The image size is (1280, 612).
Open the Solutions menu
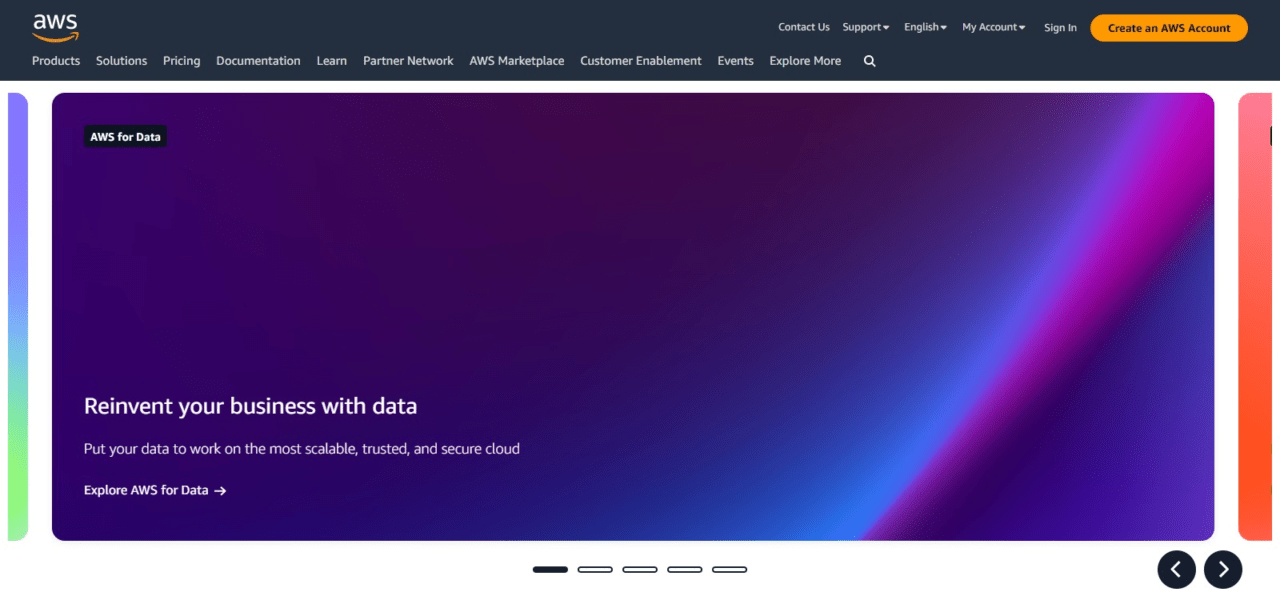click(x=121, y=61)
